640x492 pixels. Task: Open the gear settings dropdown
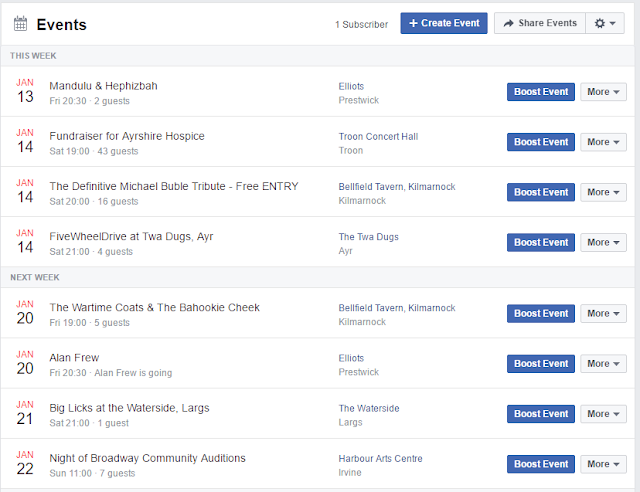pyautogui.click(x=605, y=23)
